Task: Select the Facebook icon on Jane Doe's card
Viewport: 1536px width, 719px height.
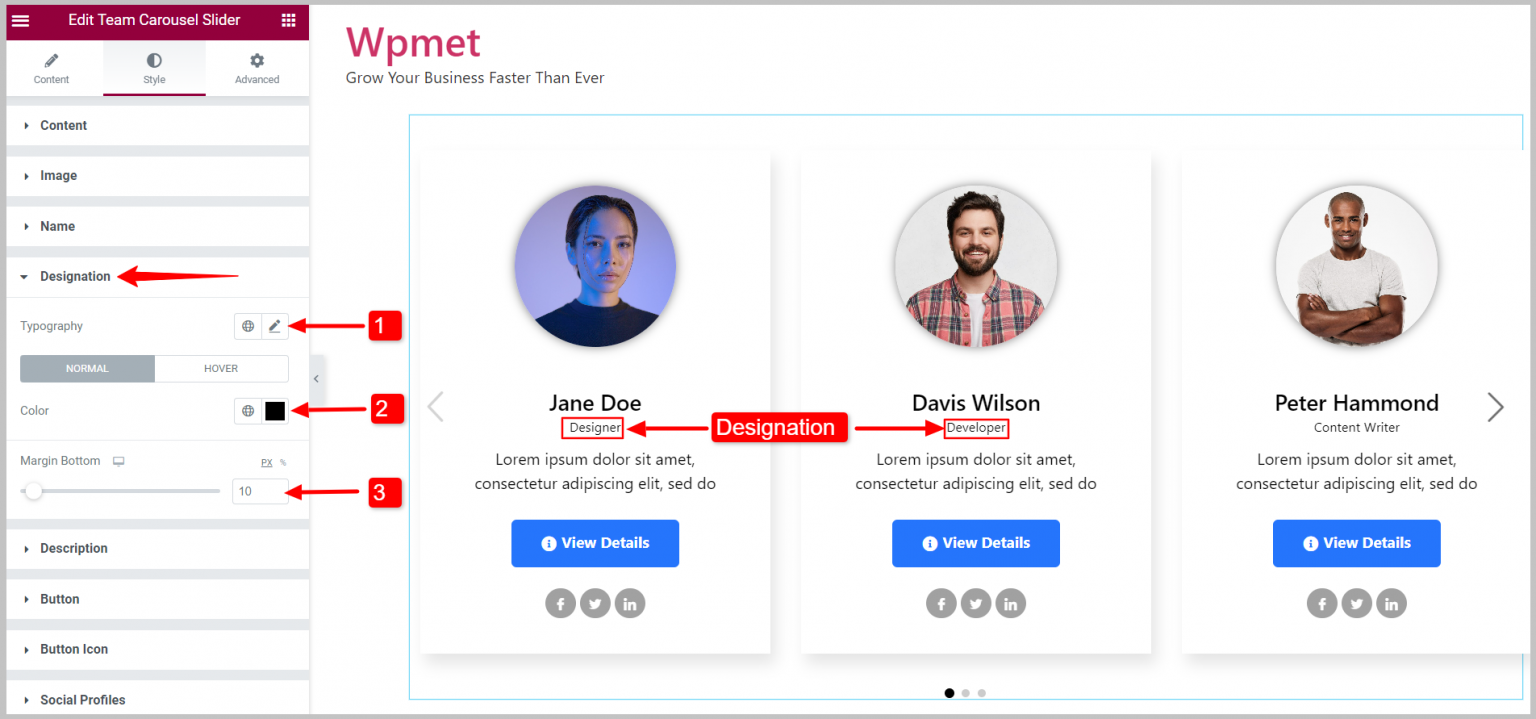Action: coord(560,603)
